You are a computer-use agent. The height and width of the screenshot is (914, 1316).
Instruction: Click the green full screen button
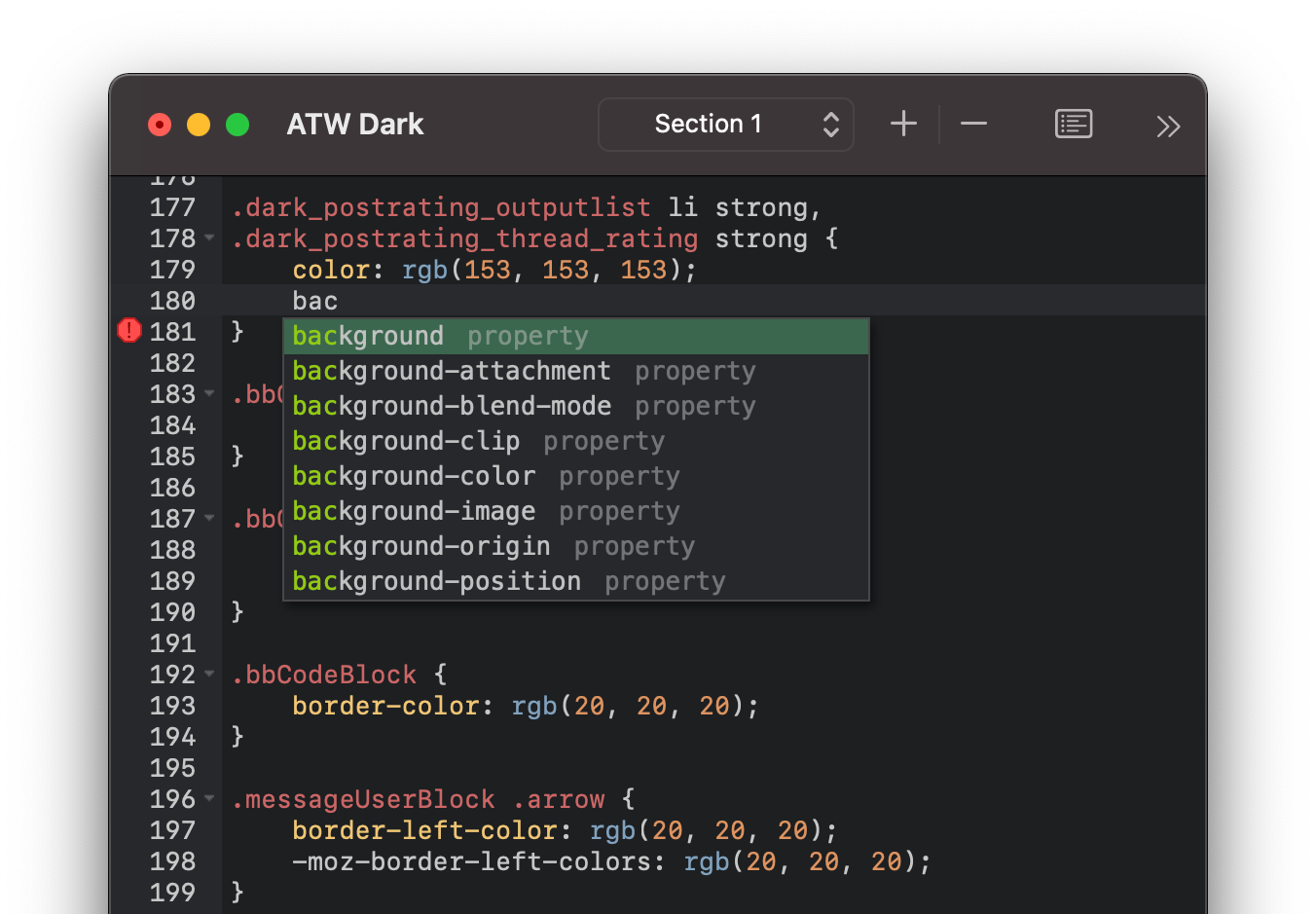pos(238,125)
